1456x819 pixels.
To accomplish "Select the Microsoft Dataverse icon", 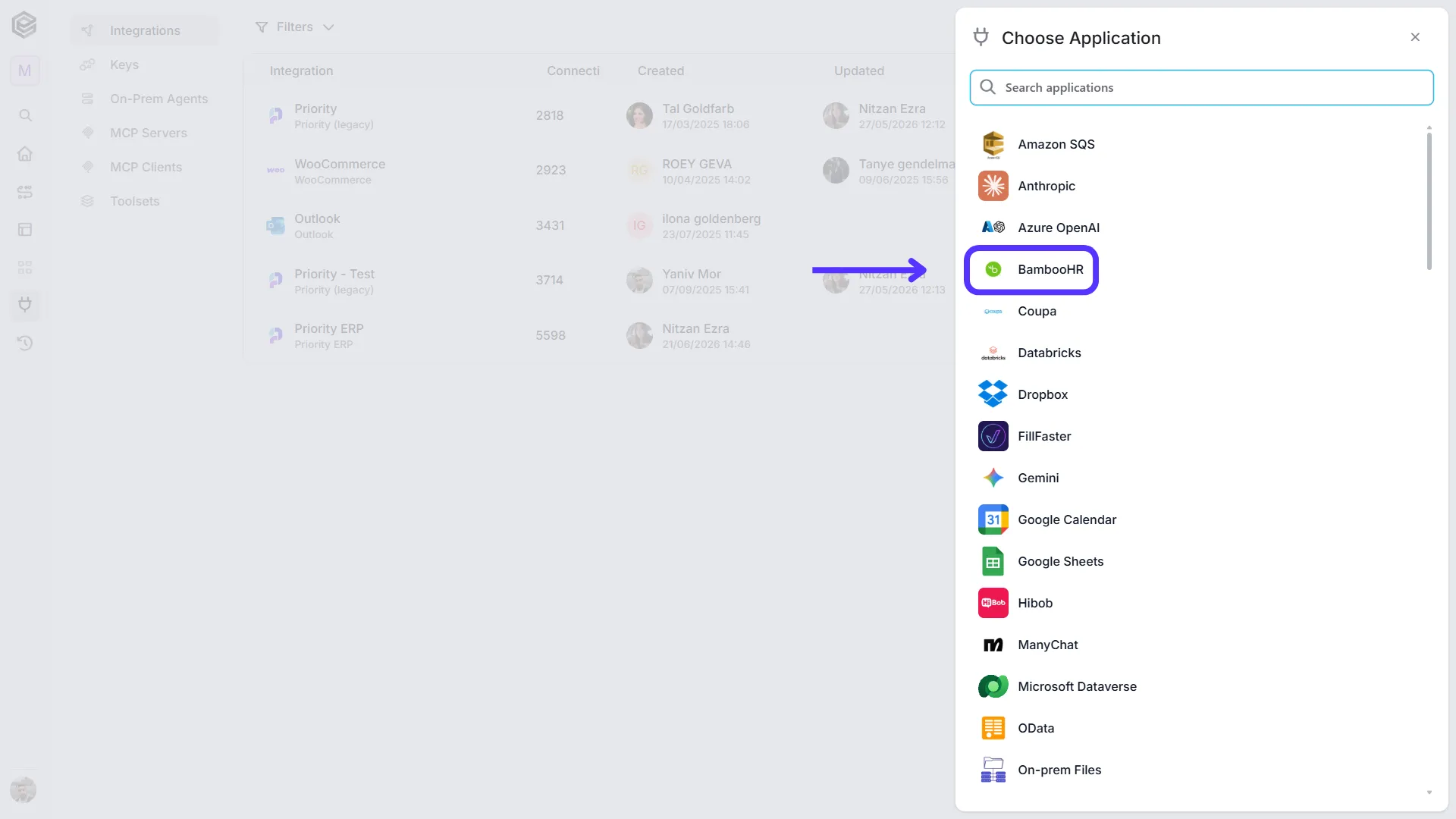I will pos(993,686).
